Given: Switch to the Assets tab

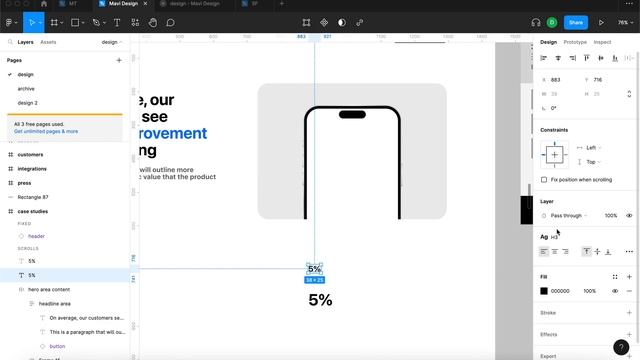Looking at the screenshot, I should [48, 42].
